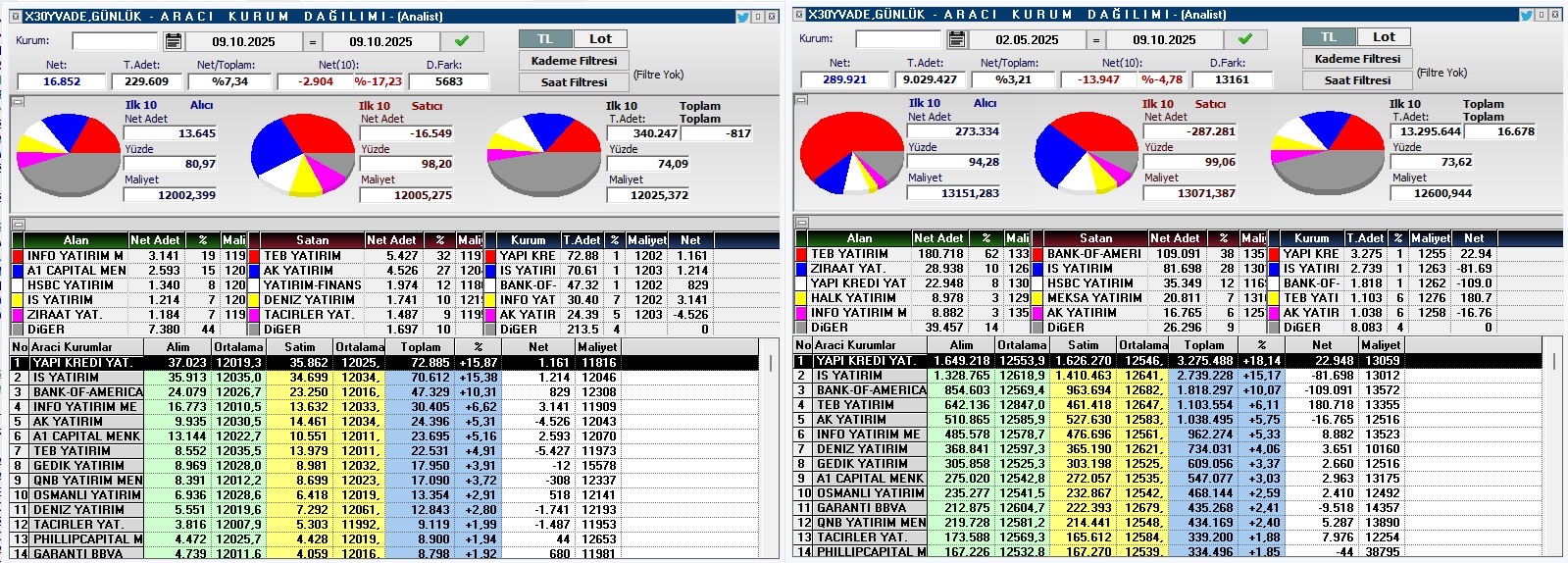Open Saat Filtresi in the right window
Viewport: 1568px width, 563px height.
point(1357,80)
